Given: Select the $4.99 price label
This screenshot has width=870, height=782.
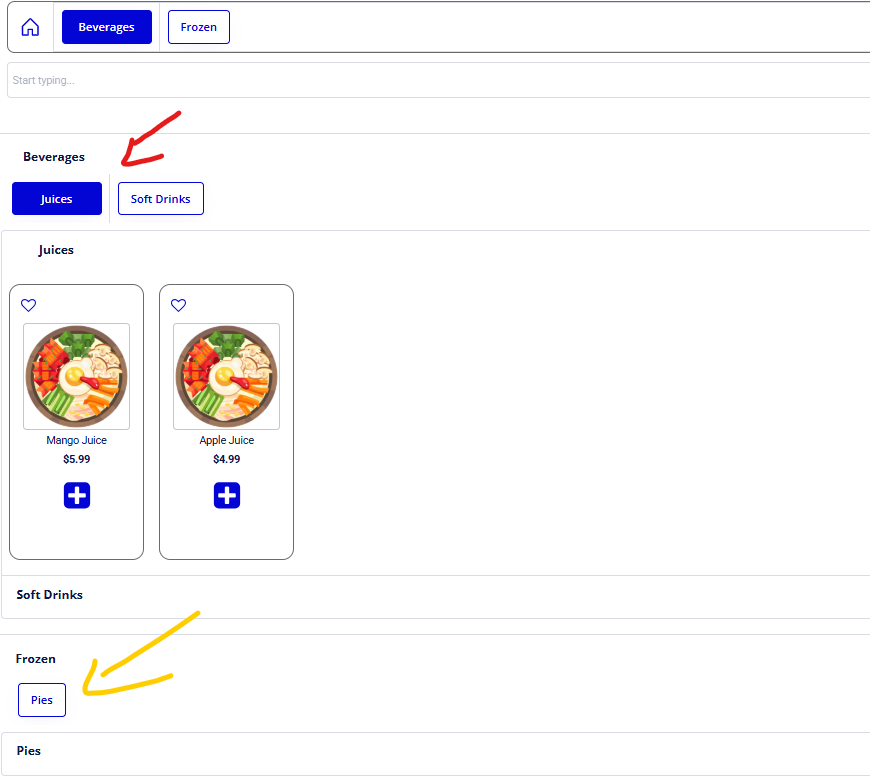Looking at the screenshot, I should [226, 459].
